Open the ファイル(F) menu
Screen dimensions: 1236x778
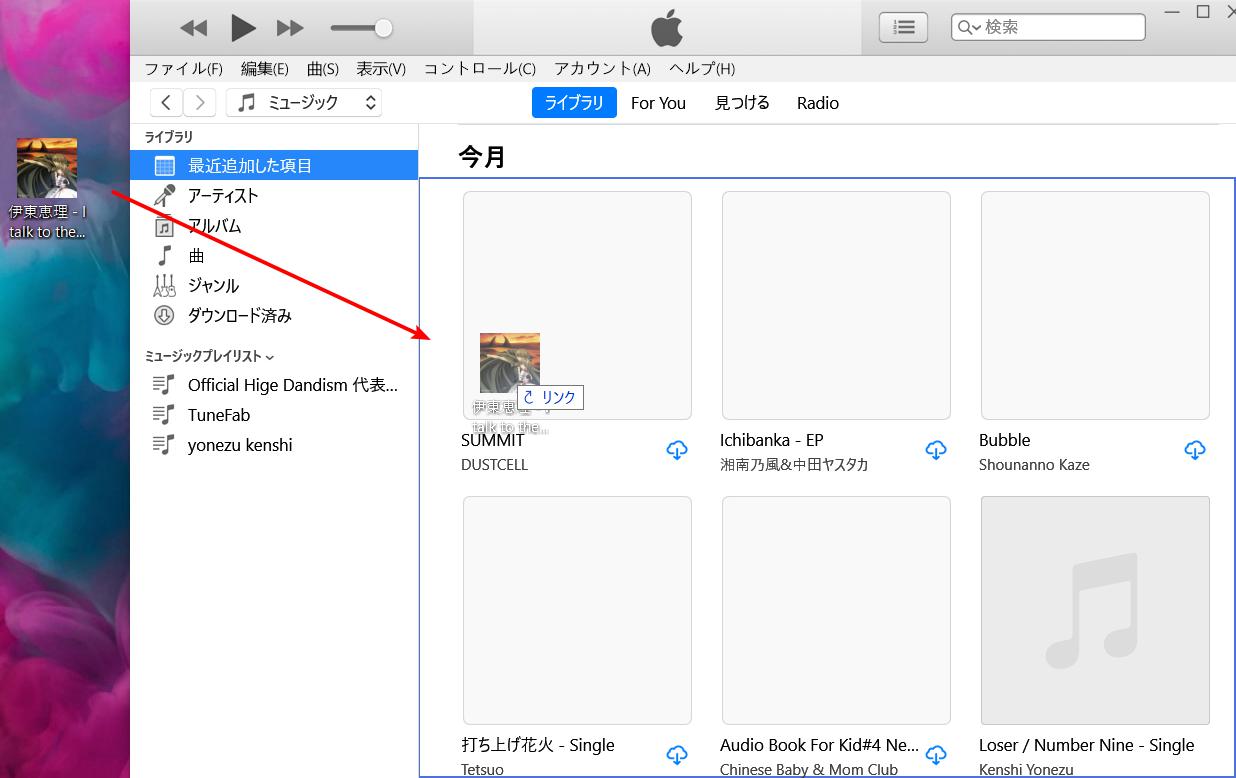coord(184,69)
